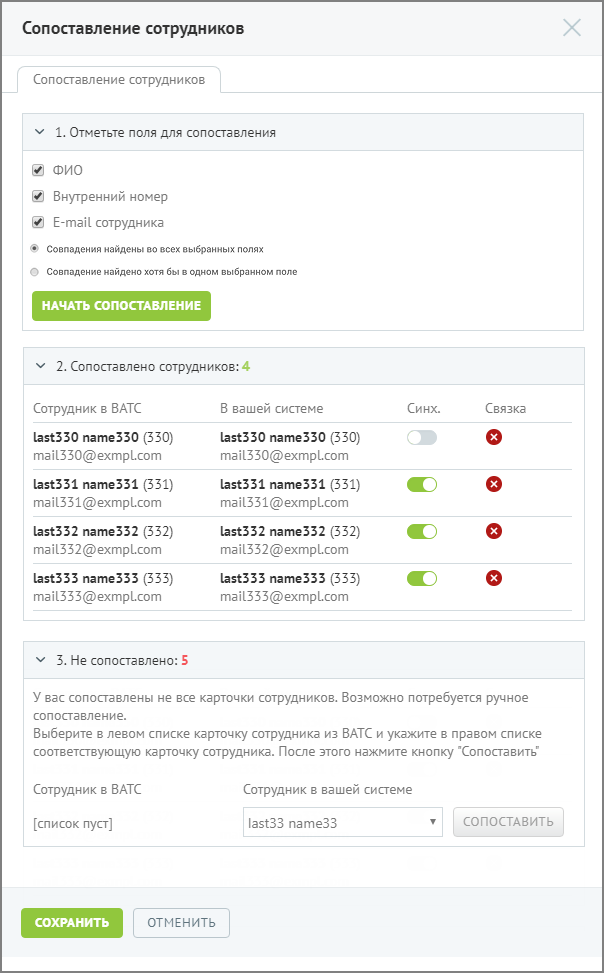Choose 'Совпадение найдено хотя бы в одном' option
604x973 pixels.
pos(35,272)
